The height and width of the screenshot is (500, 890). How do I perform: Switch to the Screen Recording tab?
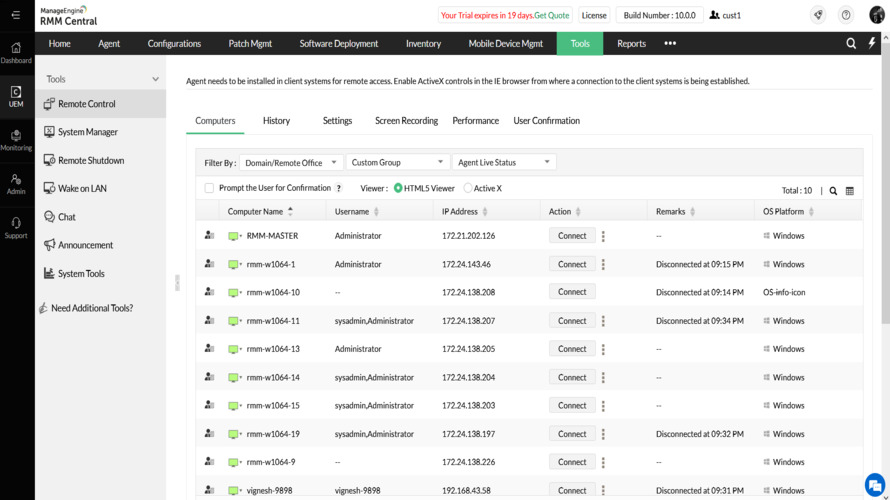[x=406, y=121]
